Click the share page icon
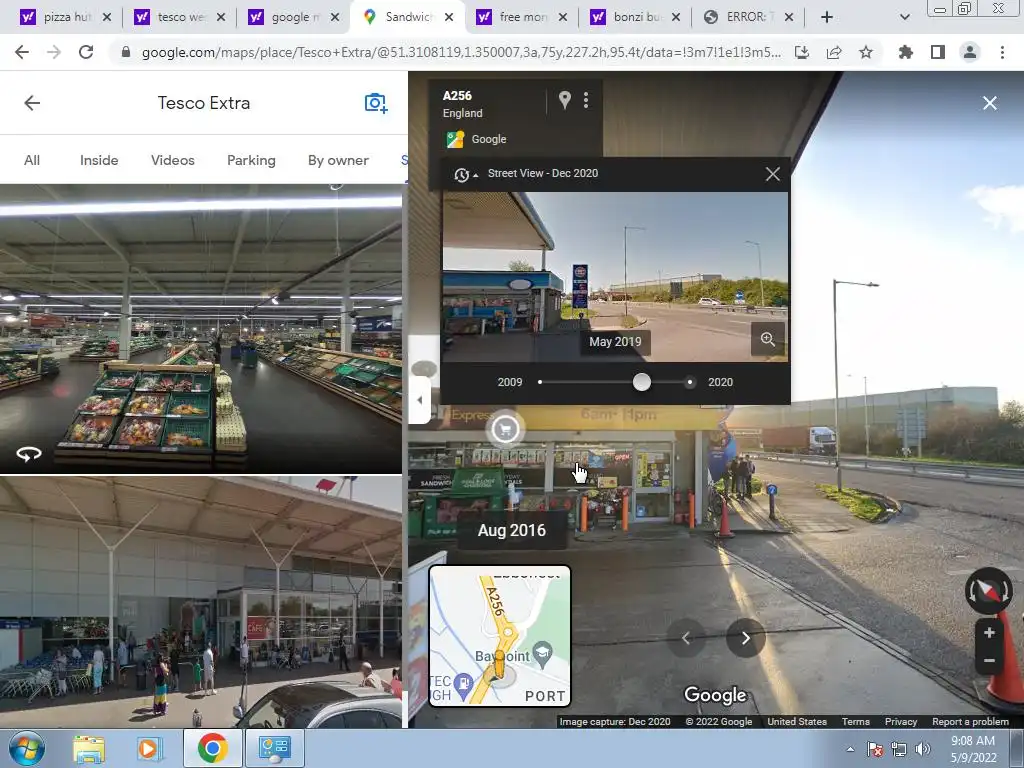This screenshot has height=768, width=1024. tap(834, 52)
